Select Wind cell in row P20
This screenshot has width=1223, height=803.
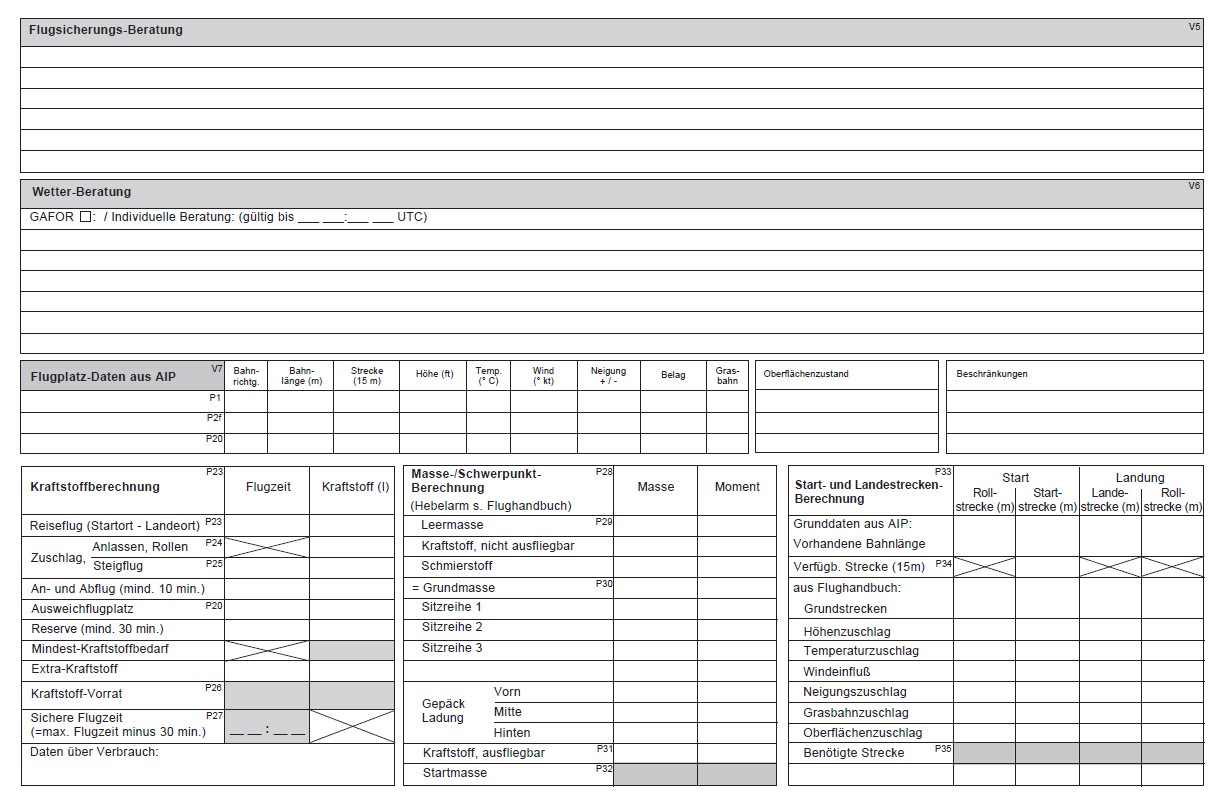tap(543, 443)
